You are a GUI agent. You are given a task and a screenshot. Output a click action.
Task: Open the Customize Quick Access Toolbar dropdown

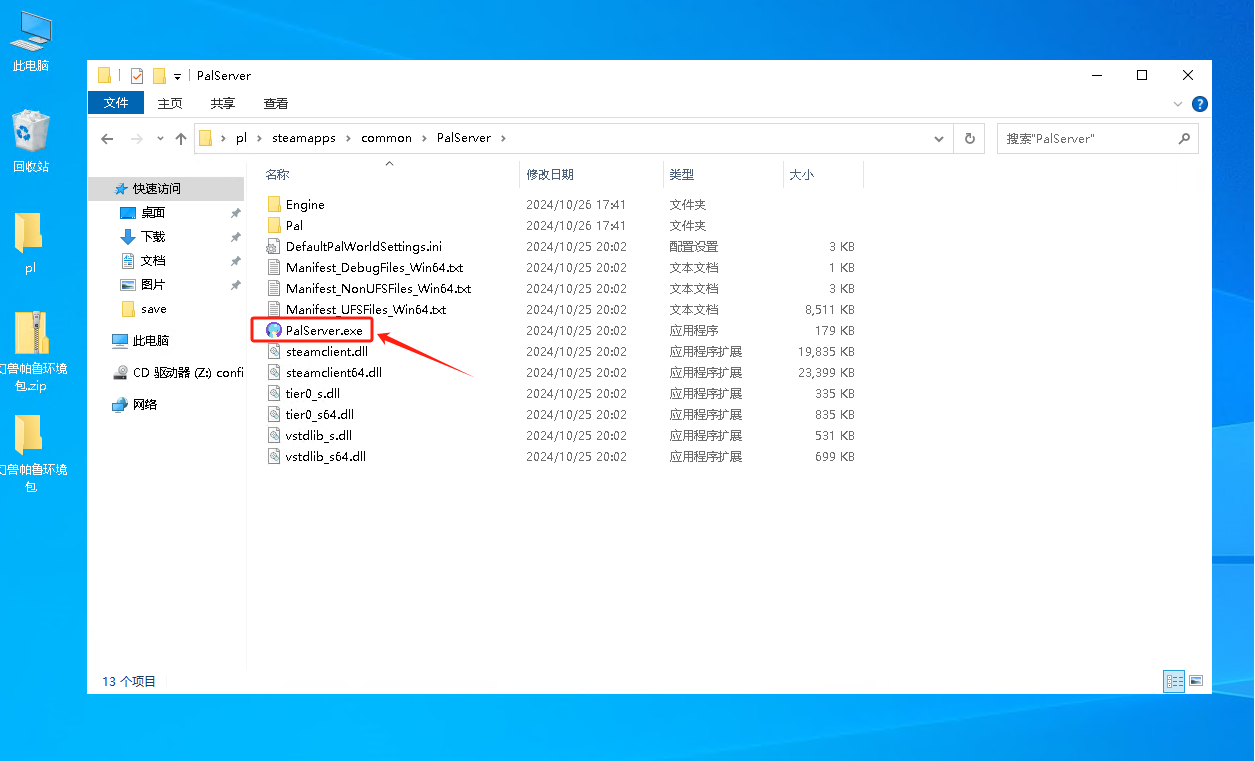(x=177, y=76)
